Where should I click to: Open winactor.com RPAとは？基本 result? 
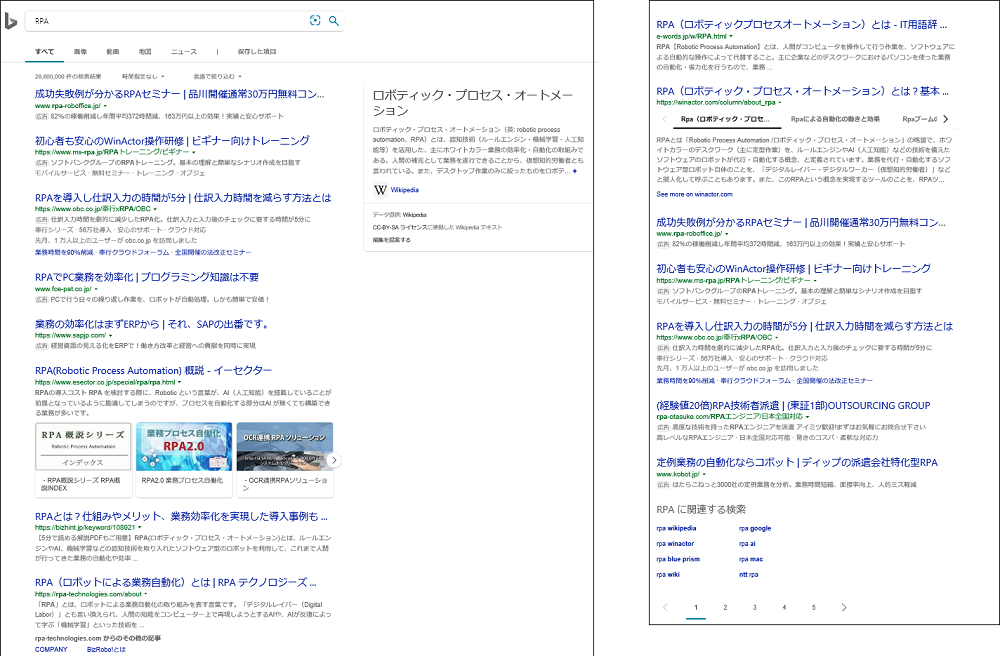pos(802,91)
